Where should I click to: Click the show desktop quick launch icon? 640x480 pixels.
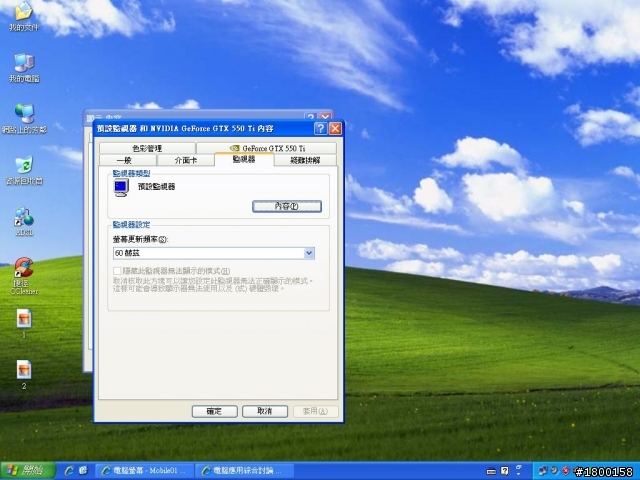coord(83,471)
